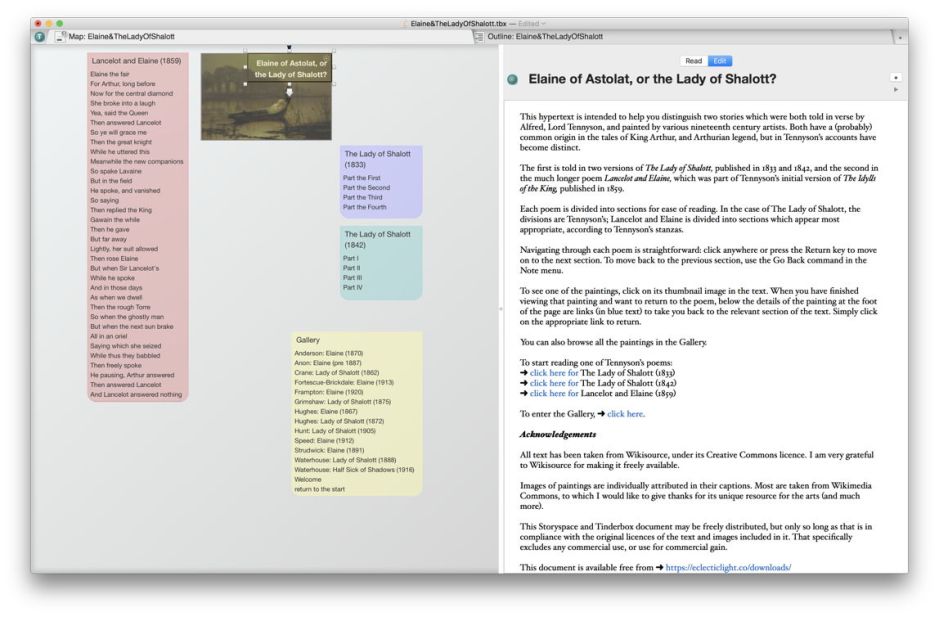Screen dimensions: 939x617
Task: Click the outline view icon beside the Outline tab
Action: (478, 36)
